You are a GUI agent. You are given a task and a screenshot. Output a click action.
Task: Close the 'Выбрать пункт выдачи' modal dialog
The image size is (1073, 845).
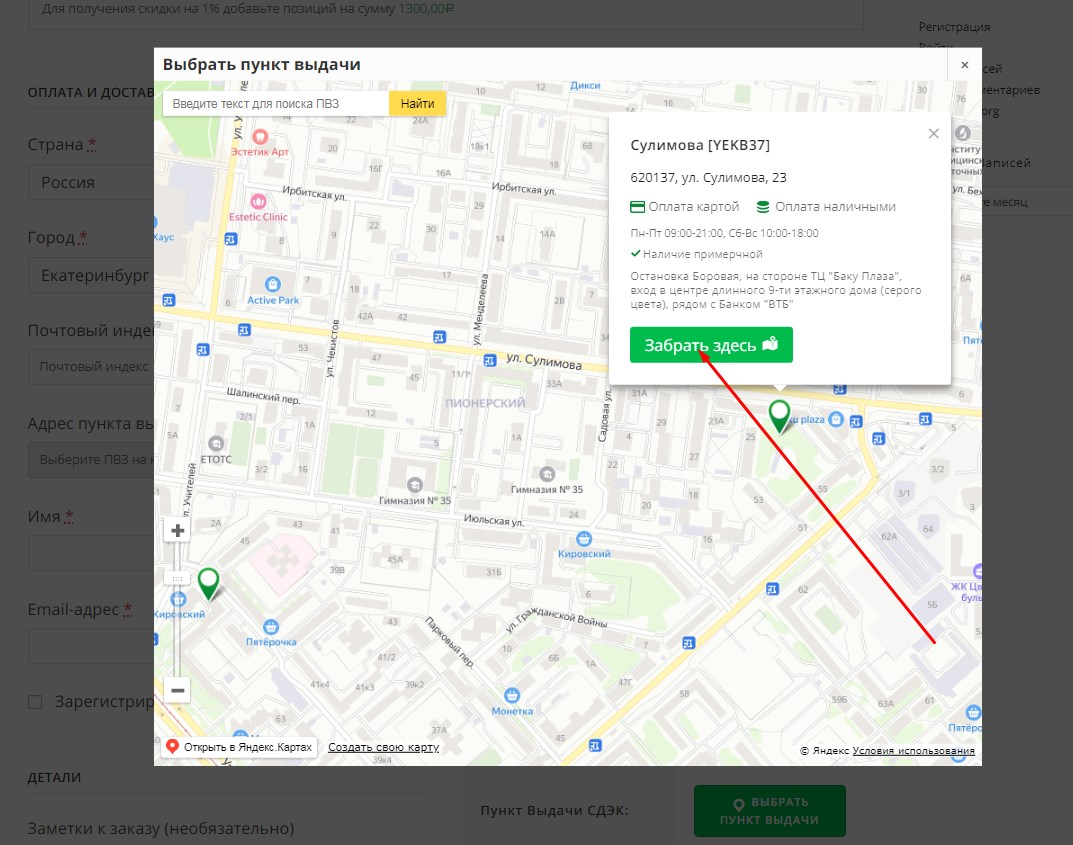coord(964,65)
